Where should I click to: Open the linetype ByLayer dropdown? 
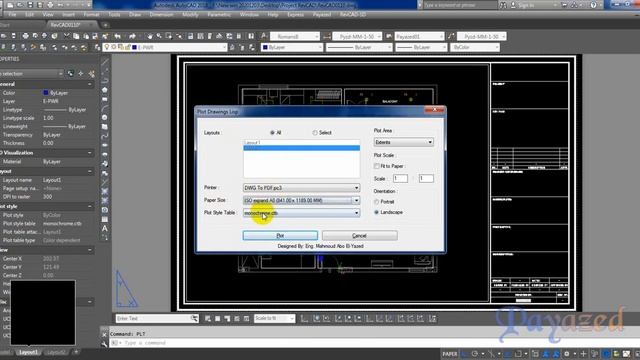[x=359, y=47]
